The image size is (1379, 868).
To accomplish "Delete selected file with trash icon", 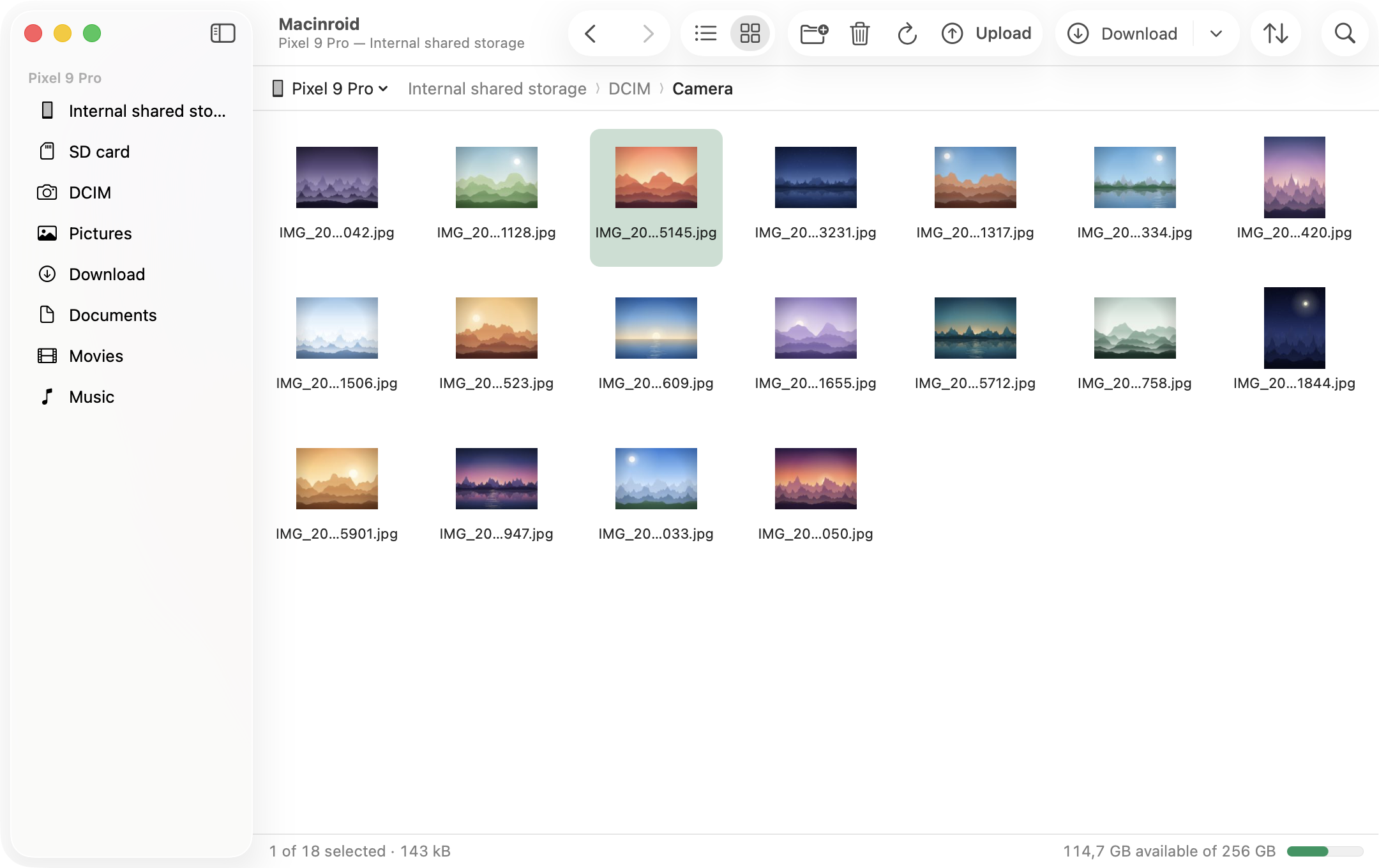I will (x=860, y=33).
